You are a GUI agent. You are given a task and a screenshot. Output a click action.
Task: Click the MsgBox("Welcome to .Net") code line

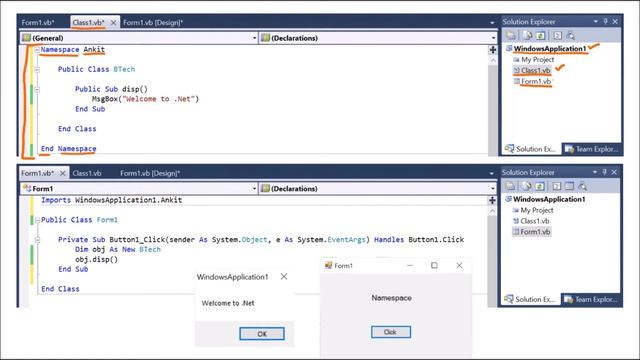click(145, 99)
